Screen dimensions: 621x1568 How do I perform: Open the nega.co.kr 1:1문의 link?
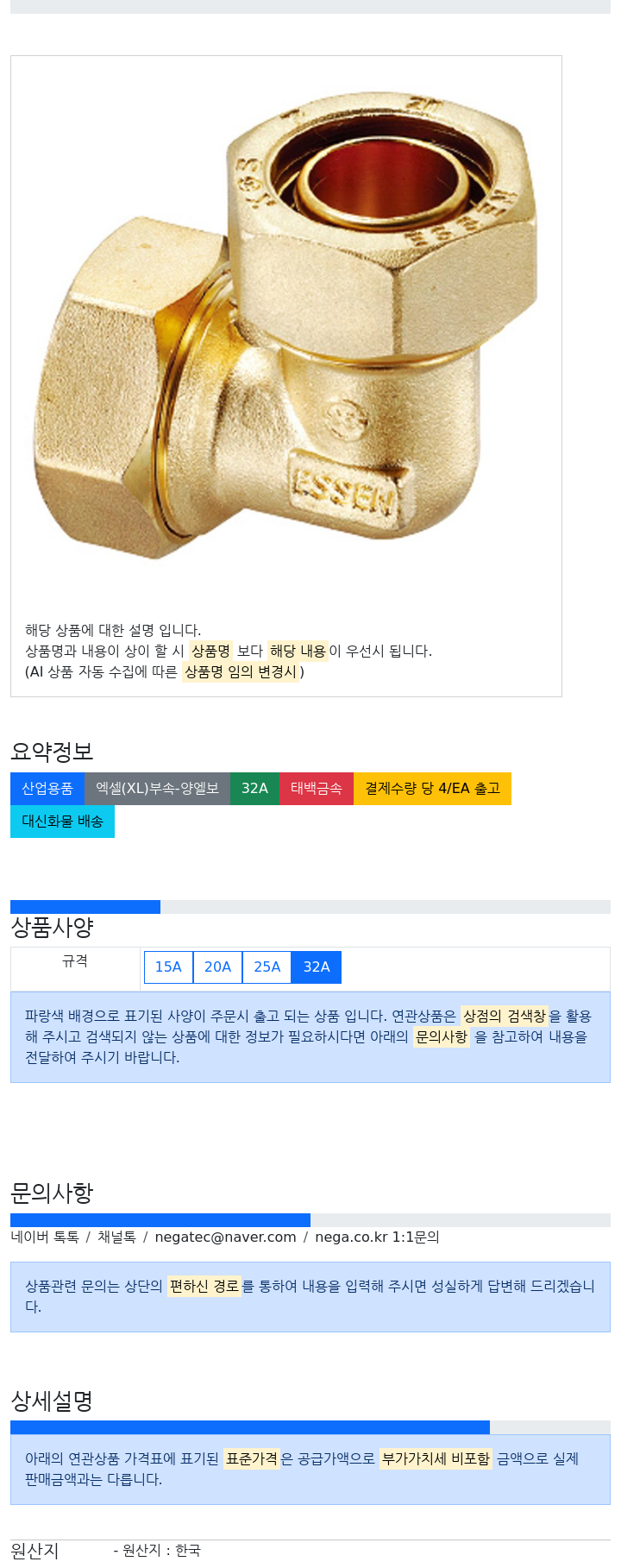point(377,1237)
